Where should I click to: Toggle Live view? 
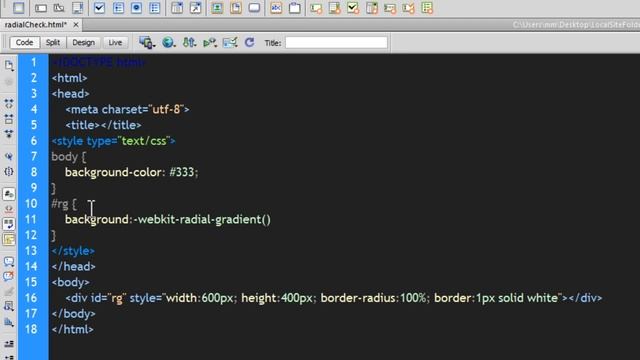pos(115,42)
